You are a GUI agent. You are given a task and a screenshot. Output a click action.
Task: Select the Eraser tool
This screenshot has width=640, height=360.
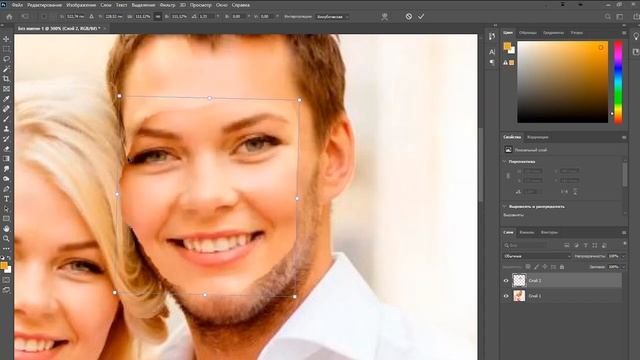point(6,149)
